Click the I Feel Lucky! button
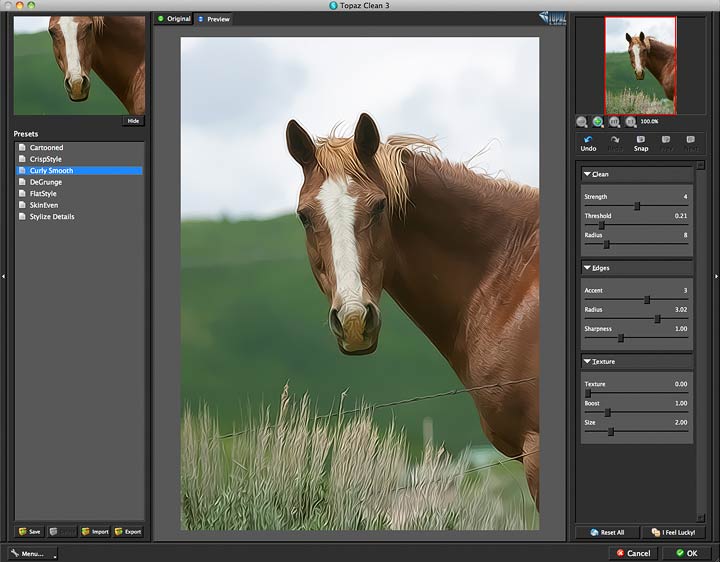This screenshot has height=562, width=720. [x=673, y=532]
